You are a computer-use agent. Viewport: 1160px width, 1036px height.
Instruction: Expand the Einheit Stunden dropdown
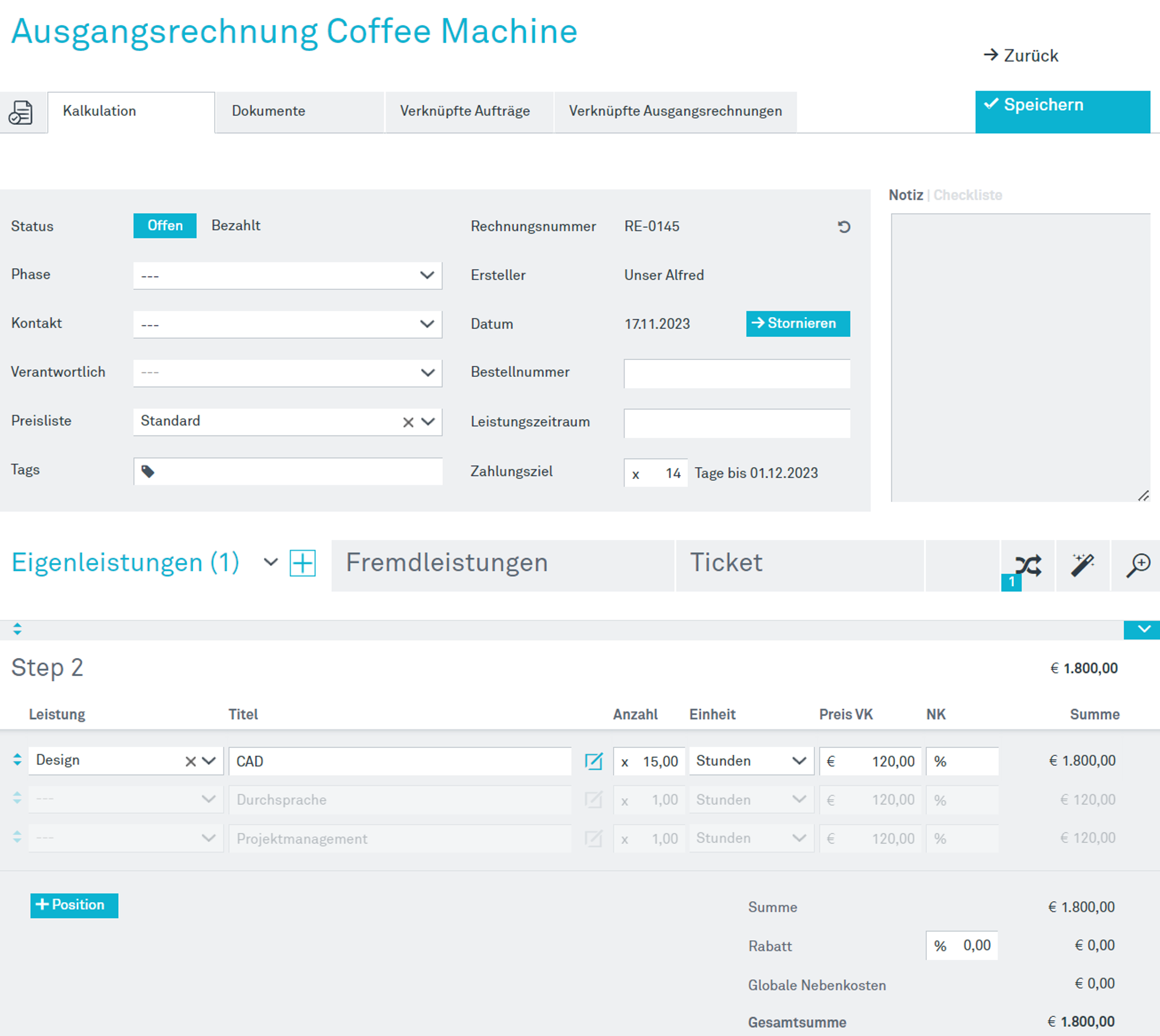(799, 761)
